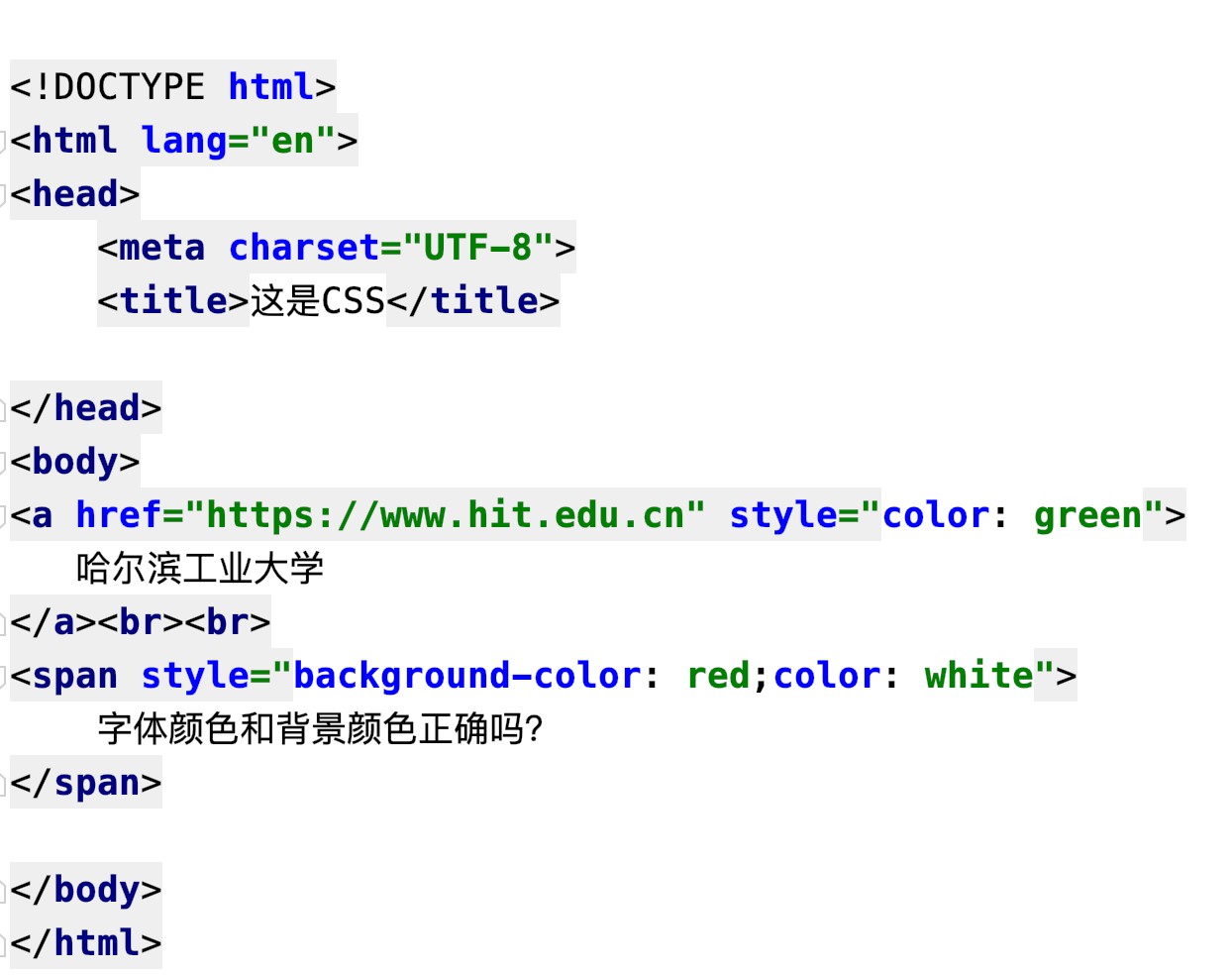The image size is (1232, 975).
Task: Click the white color value in span style
Action: 978,676
